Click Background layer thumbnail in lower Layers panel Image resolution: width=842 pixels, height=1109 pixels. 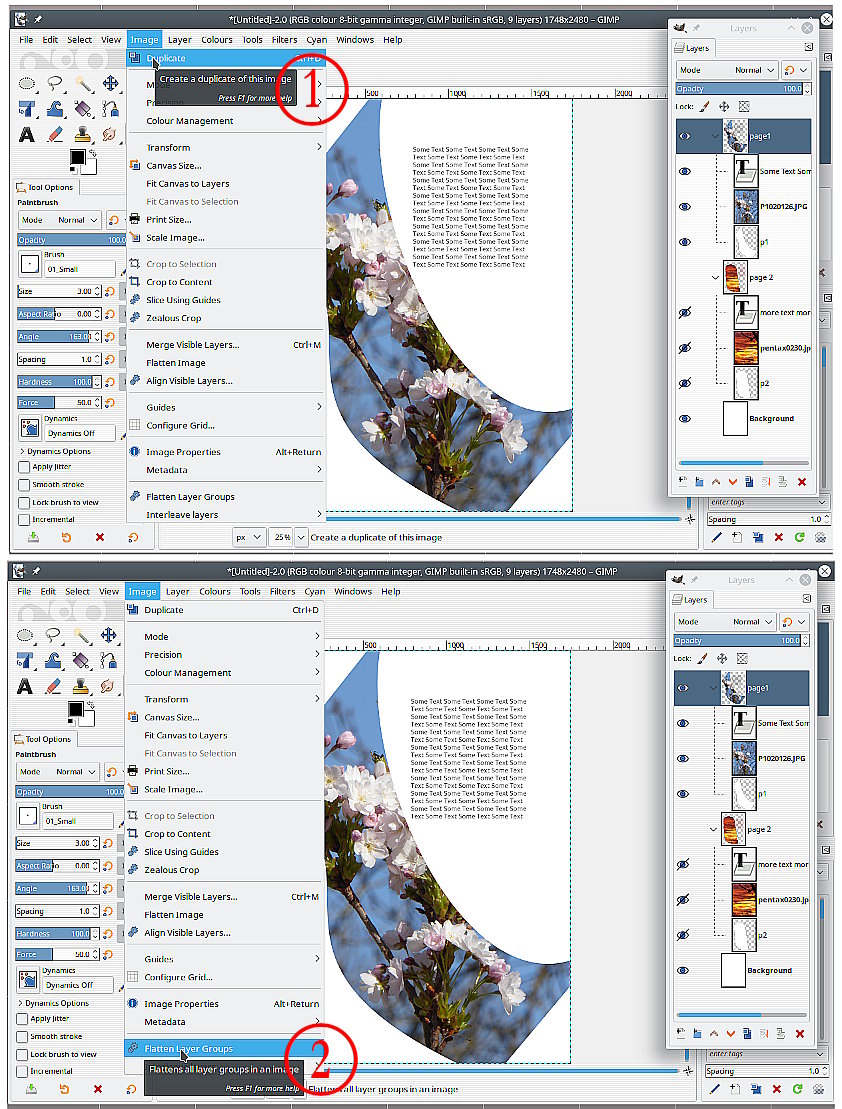click(733, 970)
